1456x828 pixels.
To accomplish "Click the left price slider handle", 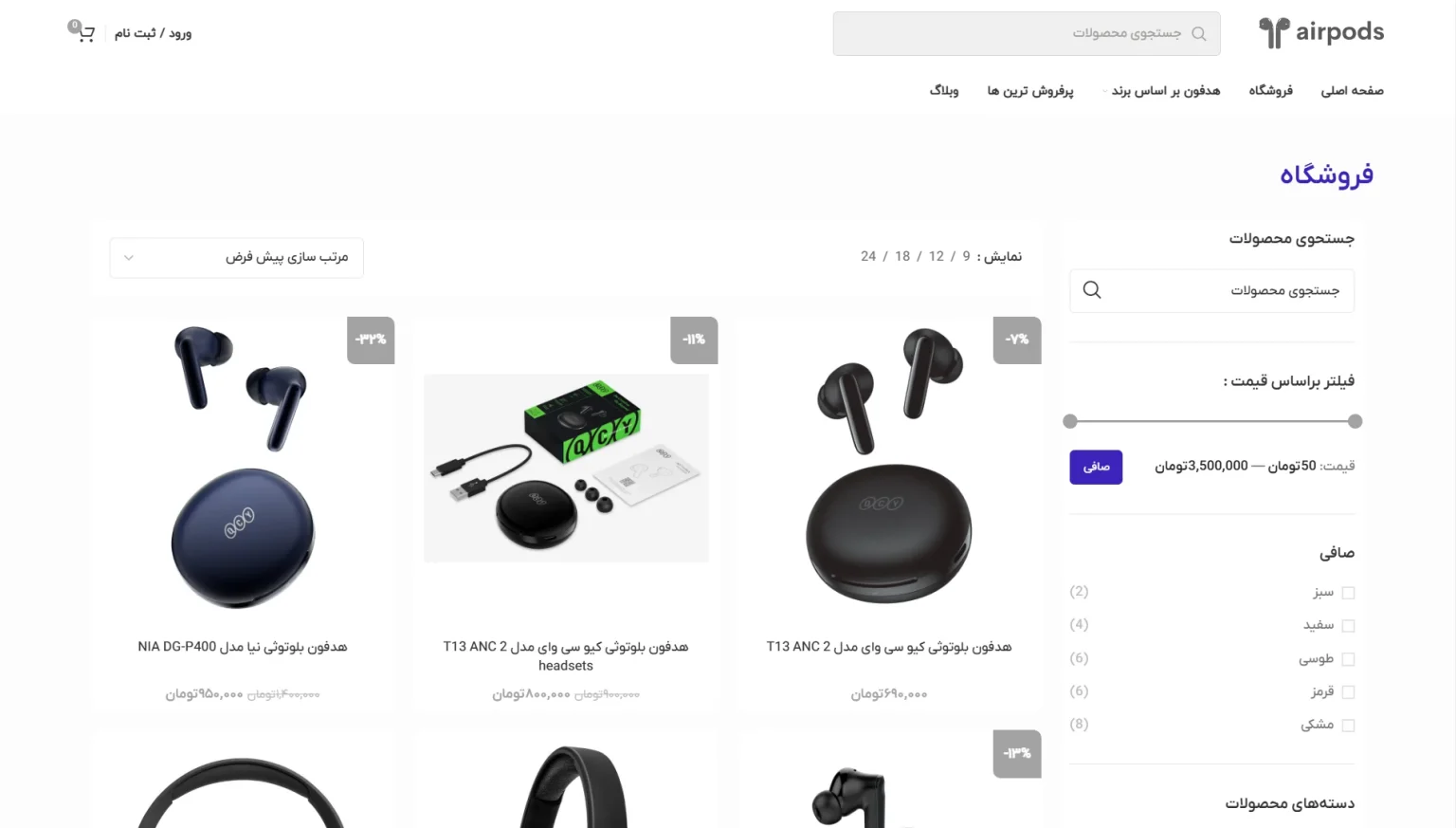I will pos(1070,421).
